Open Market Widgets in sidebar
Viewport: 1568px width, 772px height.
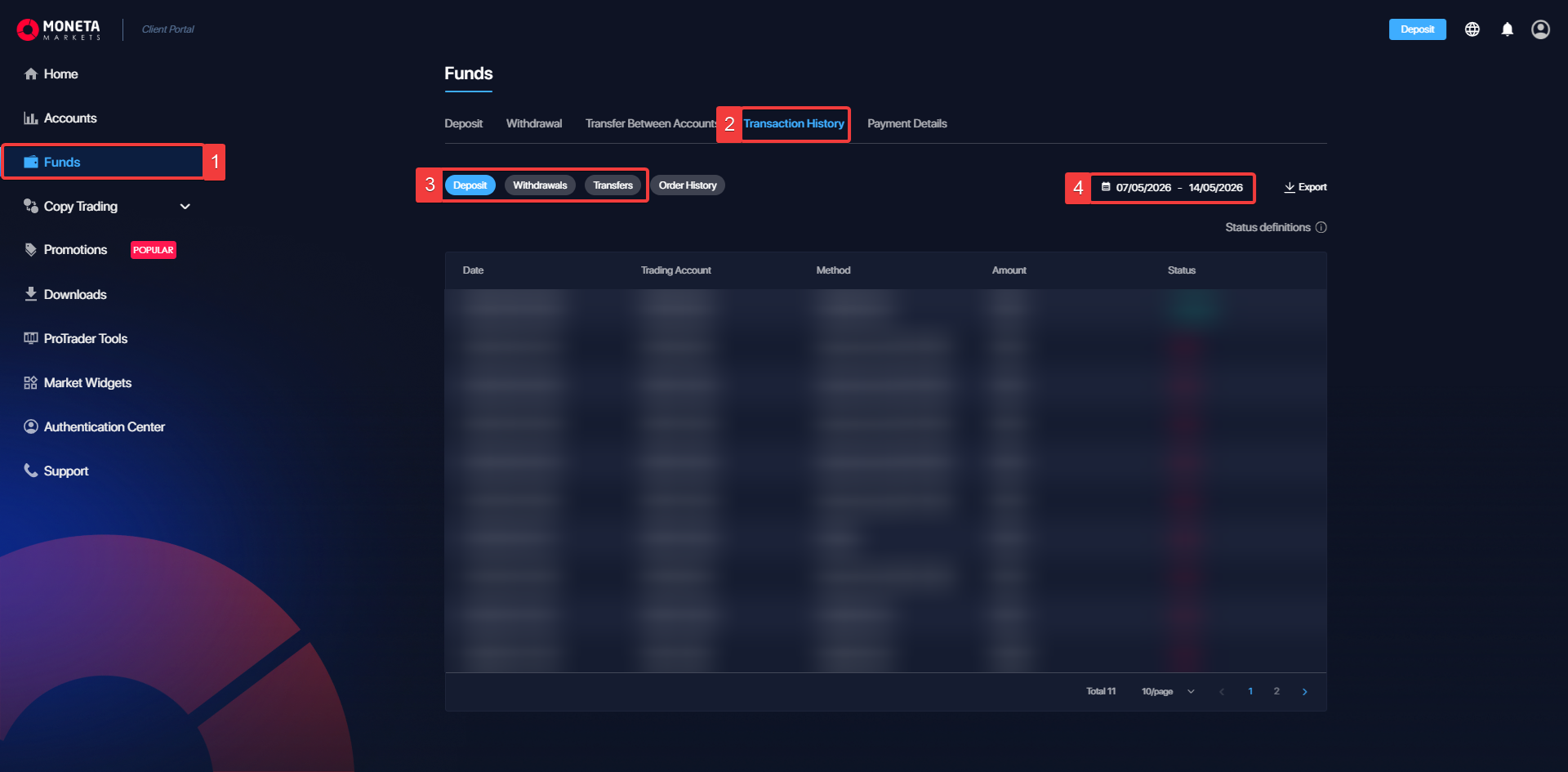[x=87, y=383]
